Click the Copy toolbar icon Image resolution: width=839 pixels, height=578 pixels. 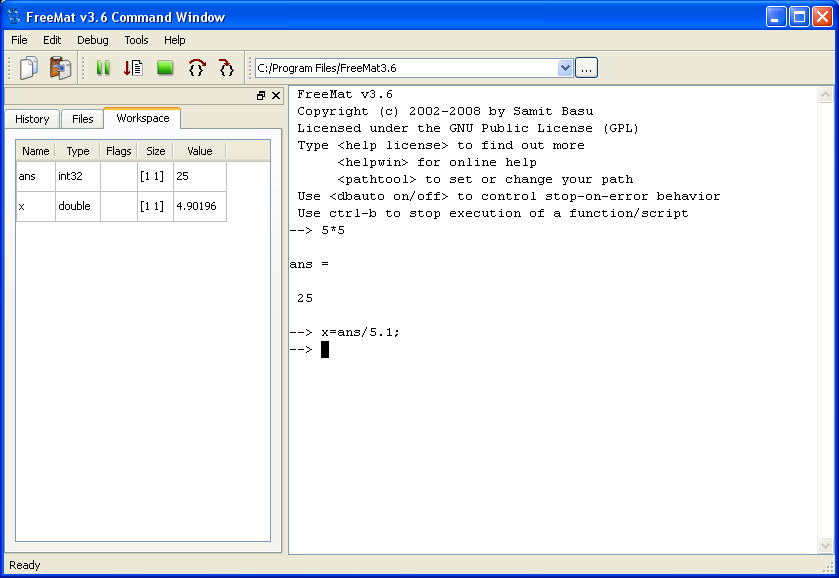pyautogui.click(x=29, y=68)
